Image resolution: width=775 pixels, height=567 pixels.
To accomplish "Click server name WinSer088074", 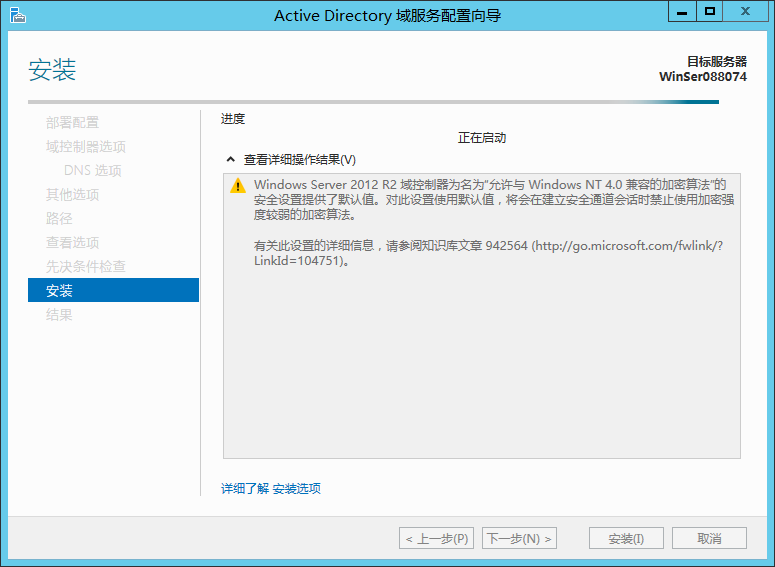I will 703,77.
